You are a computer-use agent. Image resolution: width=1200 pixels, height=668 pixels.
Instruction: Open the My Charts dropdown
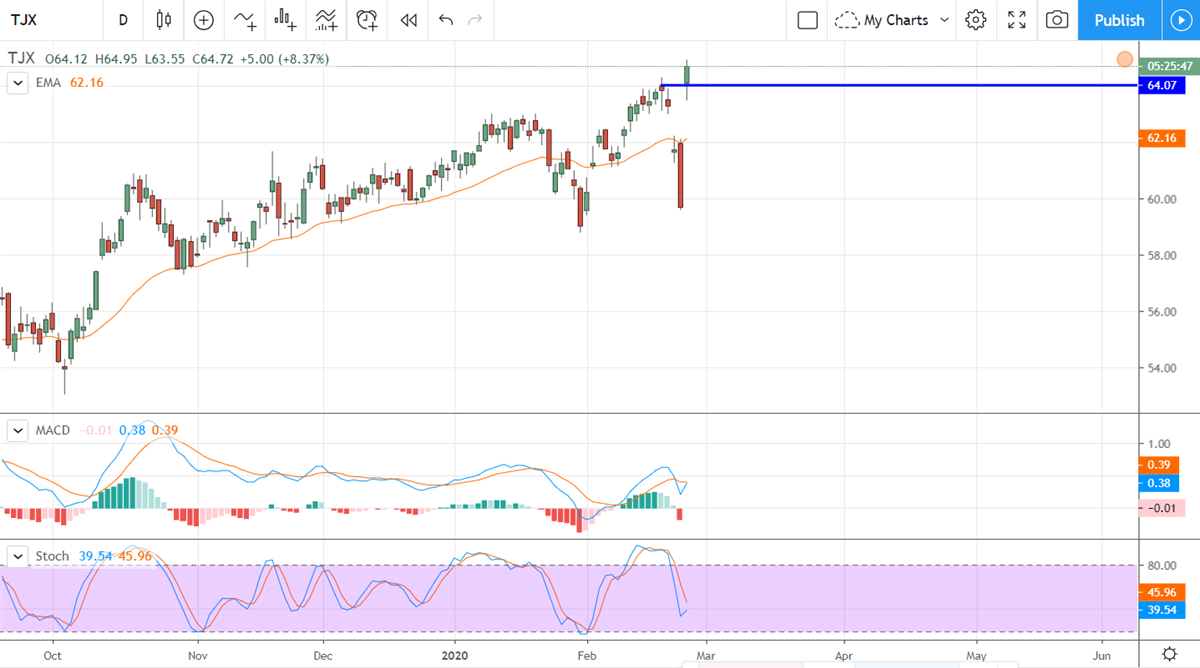click(892, 20)
